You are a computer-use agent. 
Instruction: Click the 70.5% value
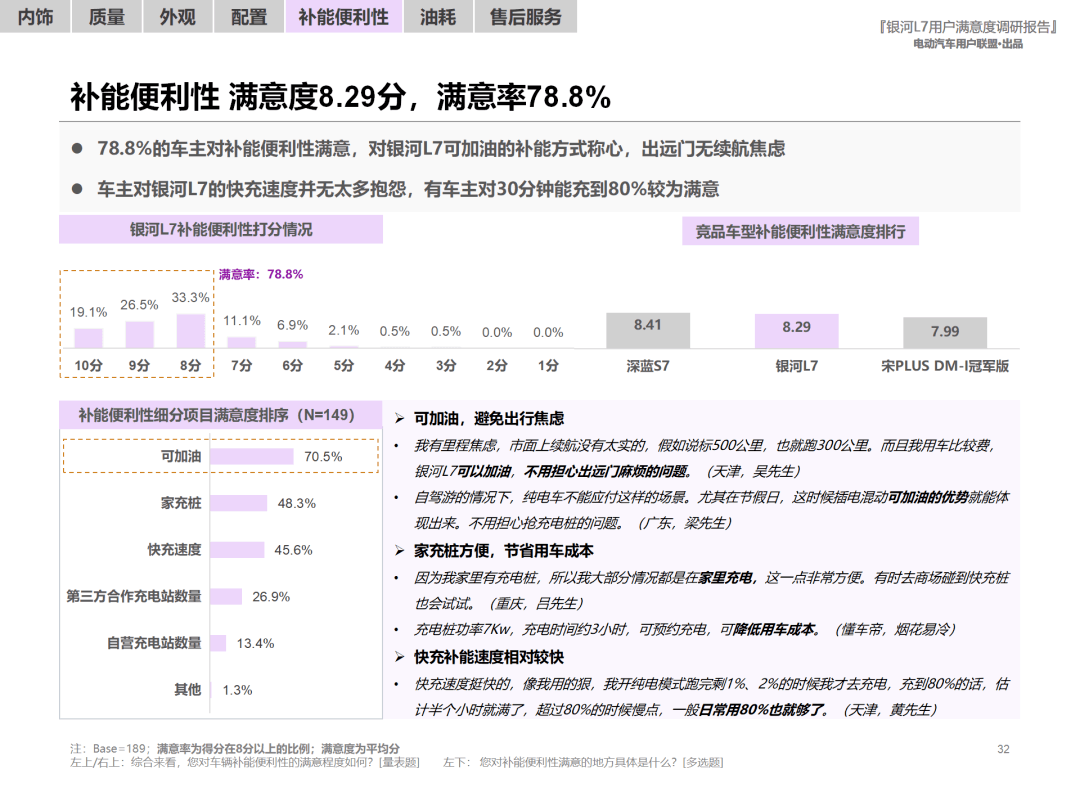click(x=323, y=457)
